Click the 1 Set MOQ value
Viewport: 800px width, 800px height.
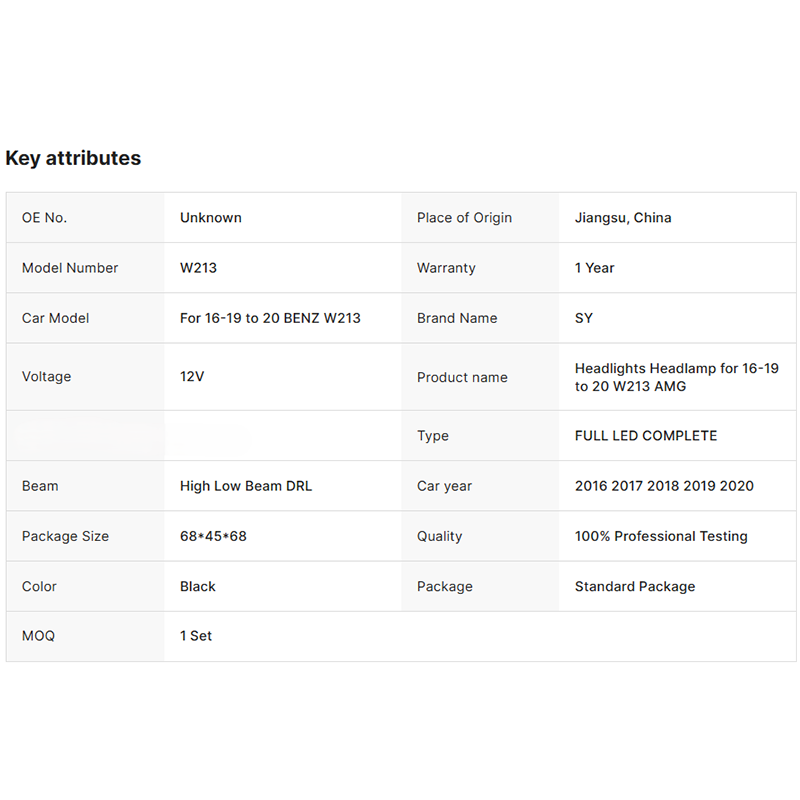196,636
